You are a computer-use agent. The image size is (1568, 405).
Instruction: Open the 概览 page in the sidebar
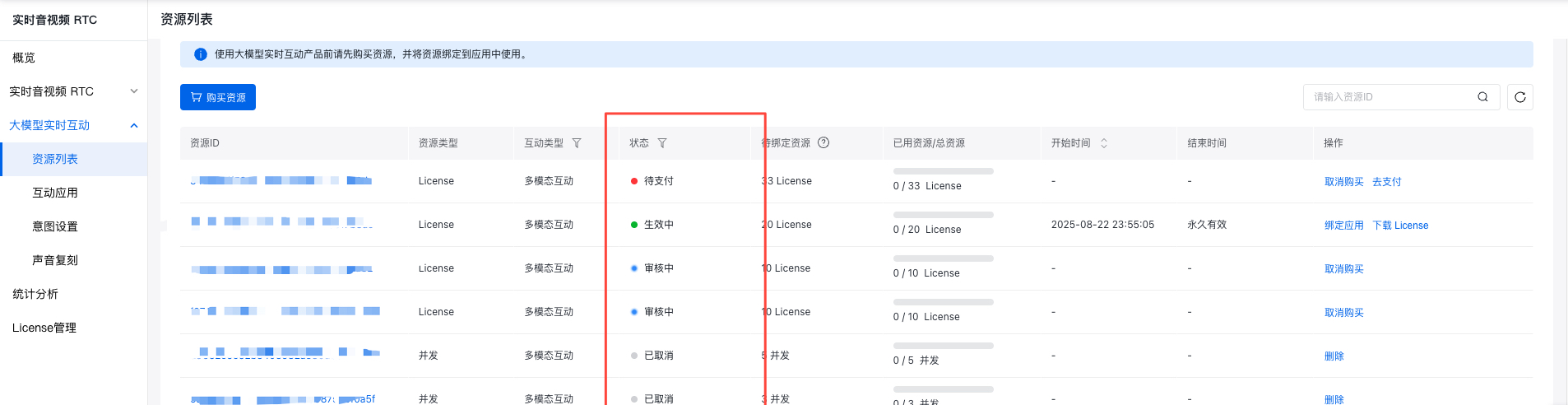pos(24,58)
